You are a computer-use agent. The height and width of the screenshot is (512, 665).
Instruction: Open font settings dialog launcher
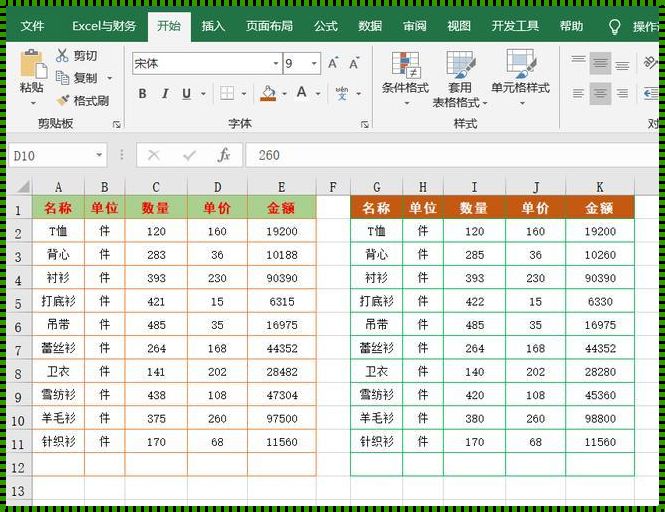coord(365,124)
